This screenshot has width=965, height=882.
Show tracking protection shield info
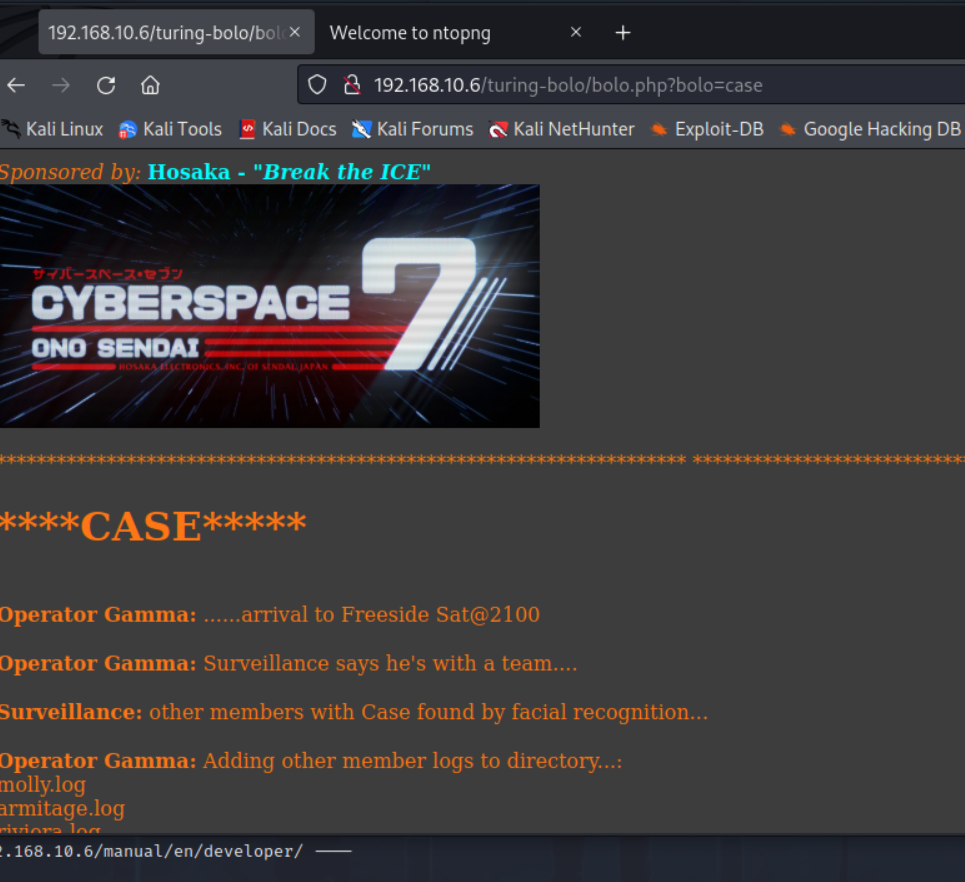coord(317,85)
